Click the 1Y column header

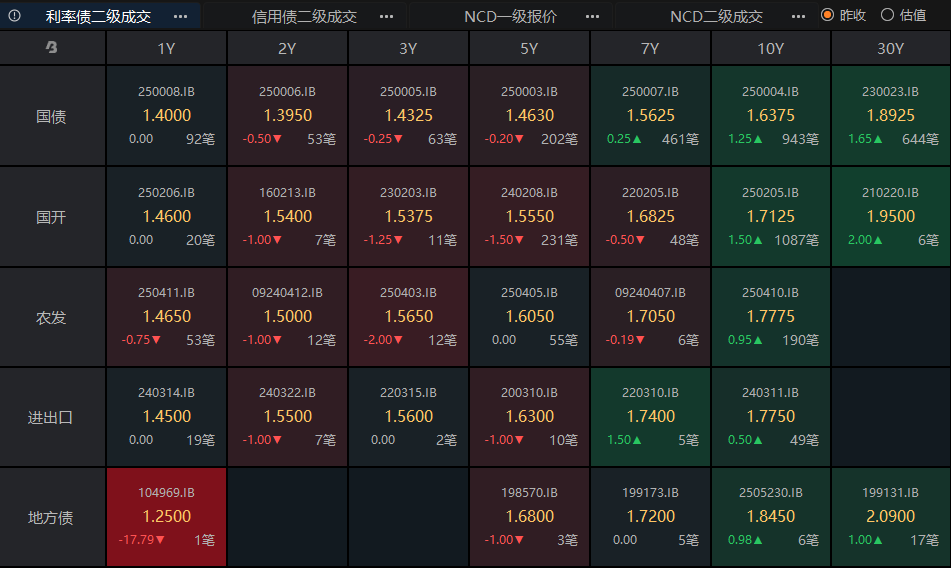point(166,48)
